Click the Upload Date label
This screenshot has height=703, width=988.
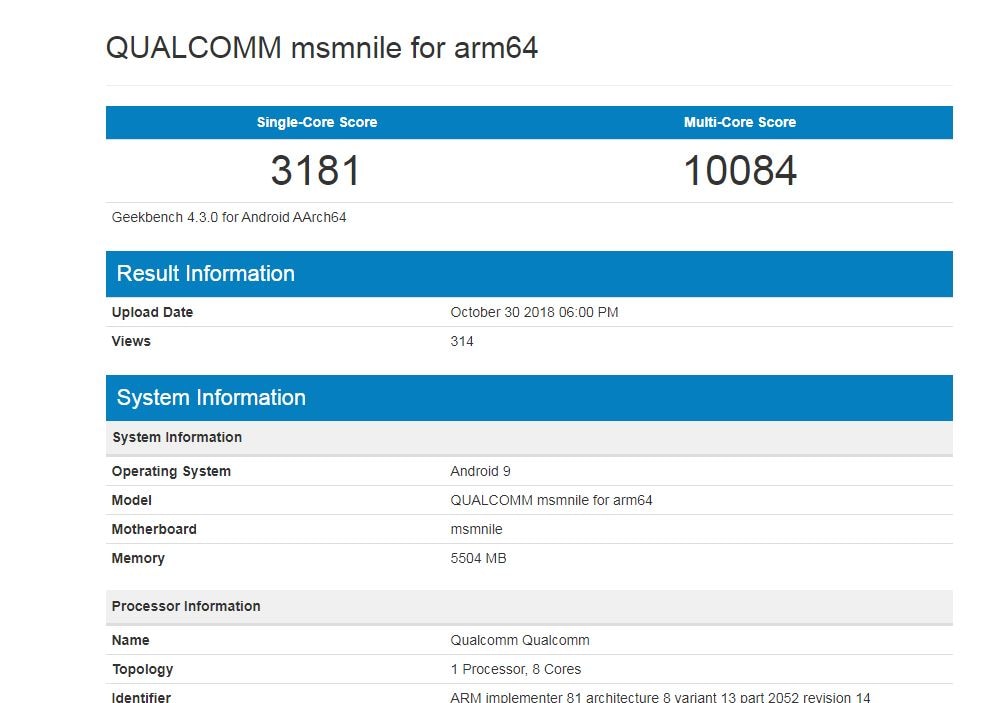click(x=152, y=312)
